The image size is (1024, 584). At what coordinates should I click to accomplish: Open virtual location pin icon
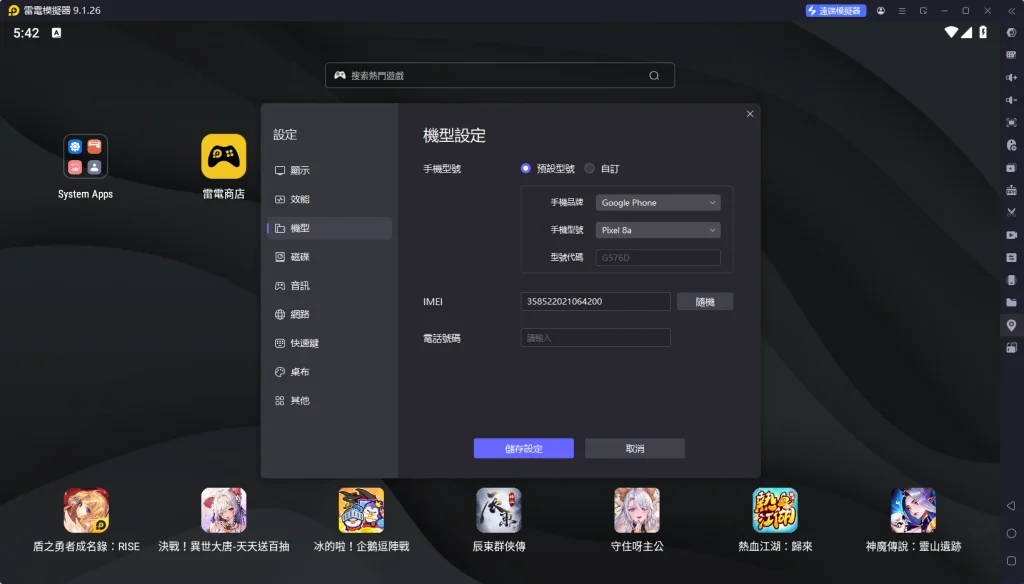pyautogui.click(x=1012, y=325)
